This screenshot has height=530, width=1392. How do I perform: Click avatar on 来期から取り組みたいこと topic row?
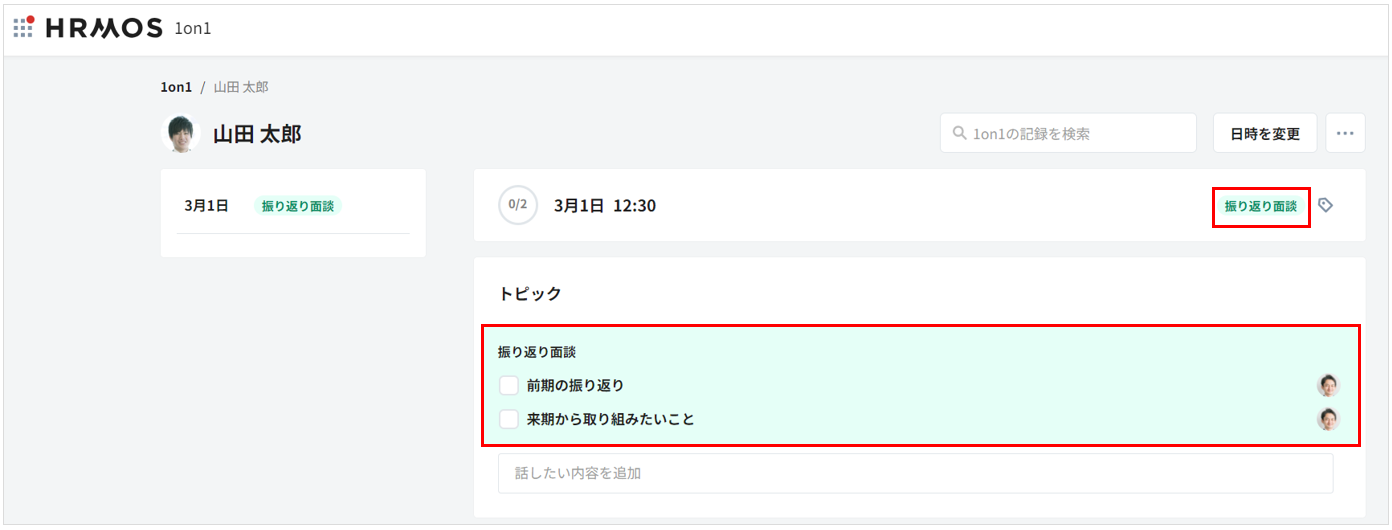coord(1328,420)
